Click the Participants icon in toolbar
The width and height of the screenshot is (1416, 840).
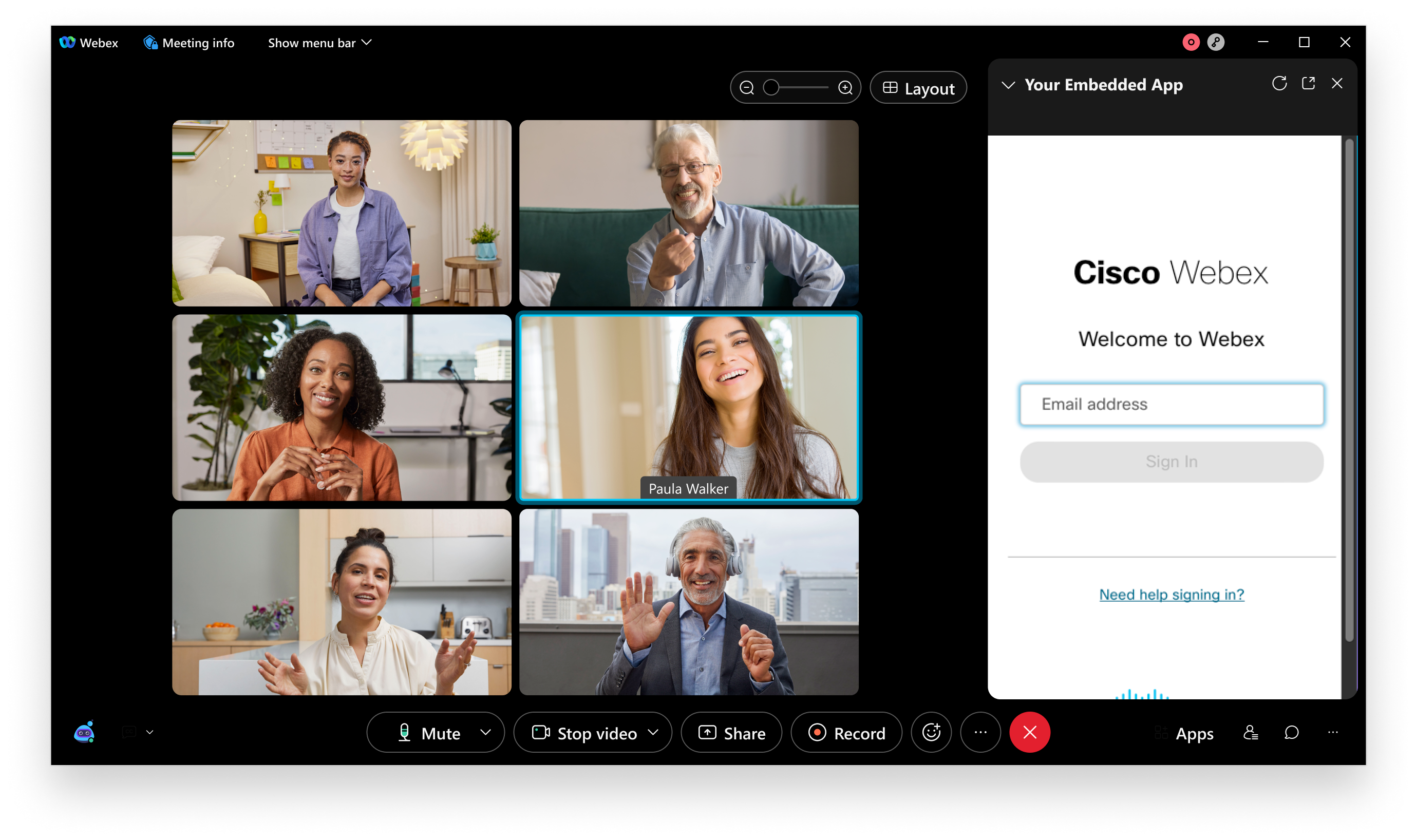coord(1250,732)
